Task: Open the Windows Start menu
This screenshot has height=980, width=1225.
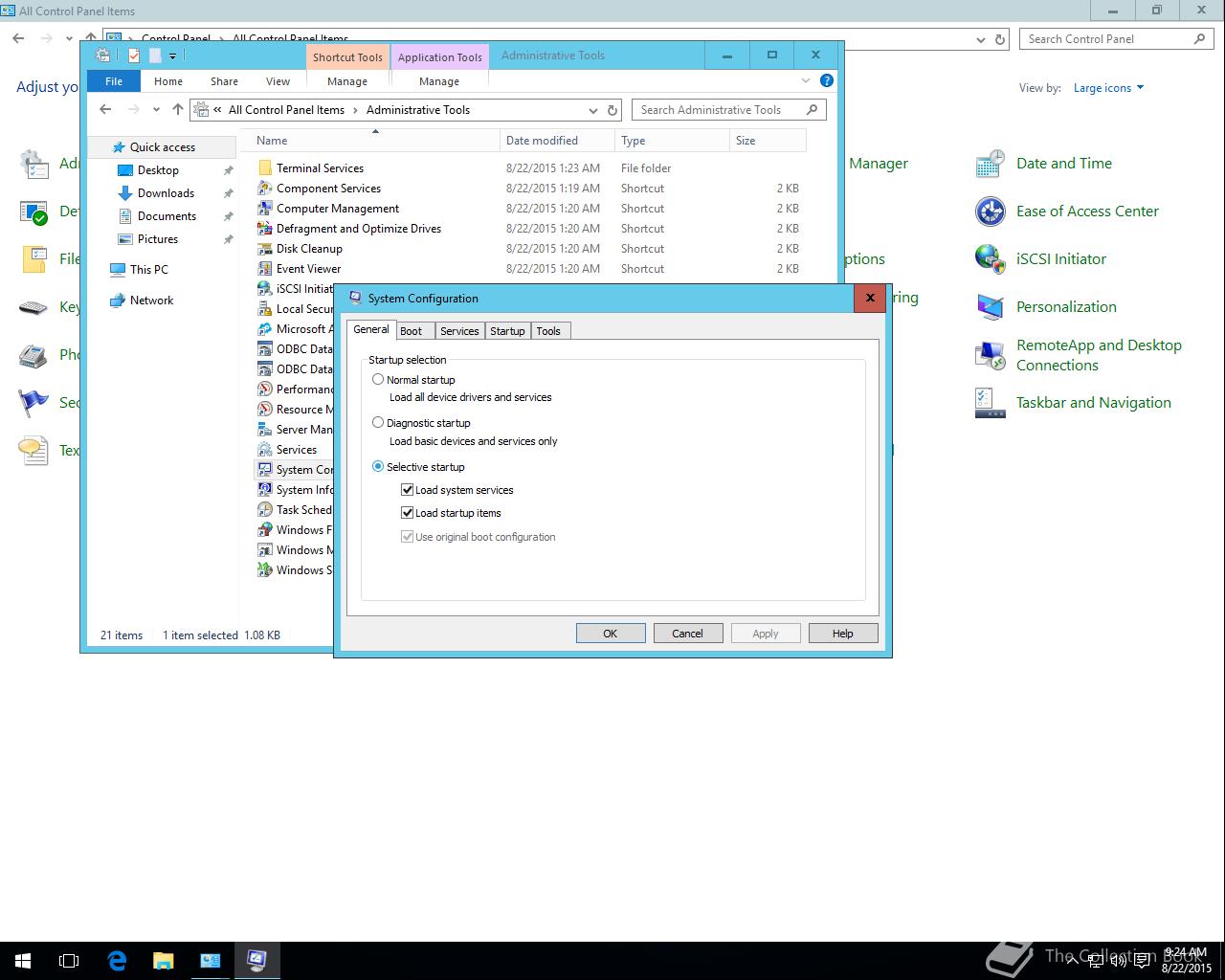Action: 23,960
